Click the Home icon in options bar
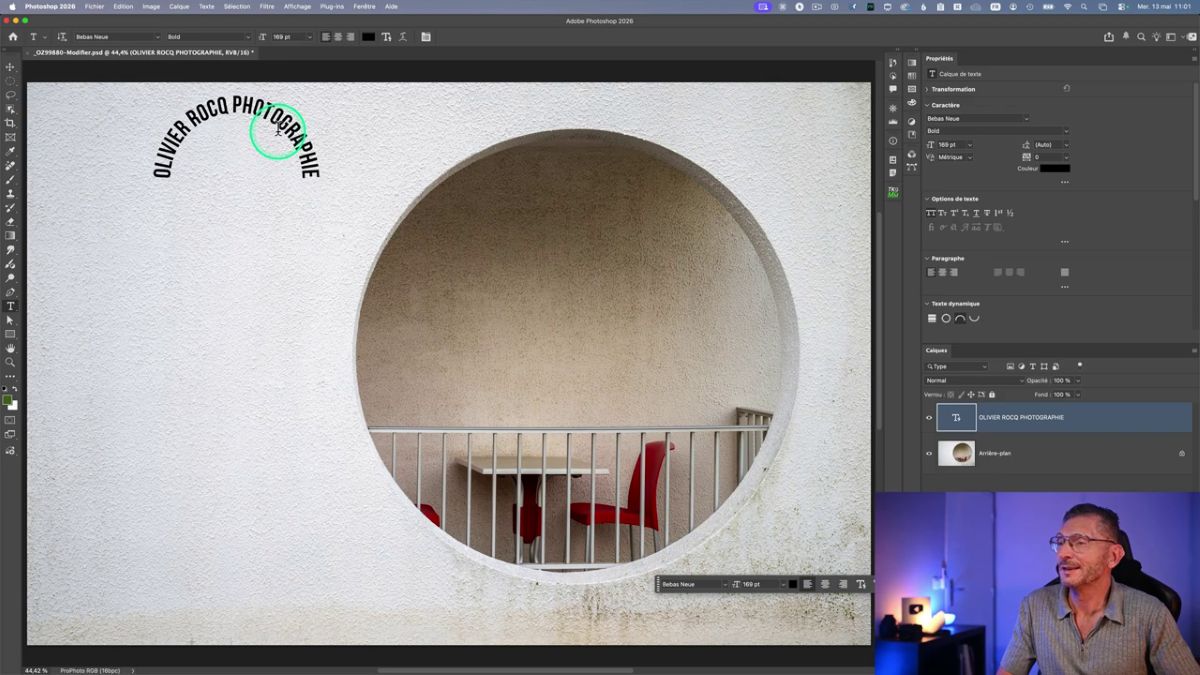1200x675 pixels. 13,37
